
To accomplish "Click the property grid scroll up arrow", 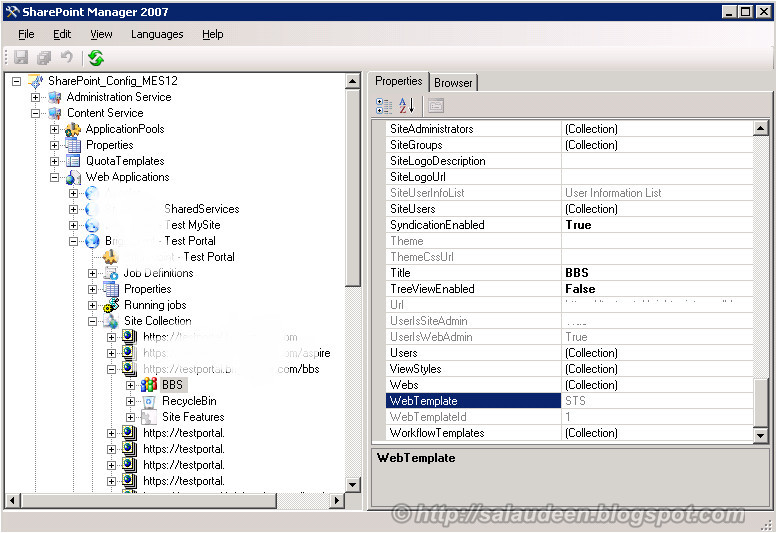I will pyautogui.click(x=761, y=129).
